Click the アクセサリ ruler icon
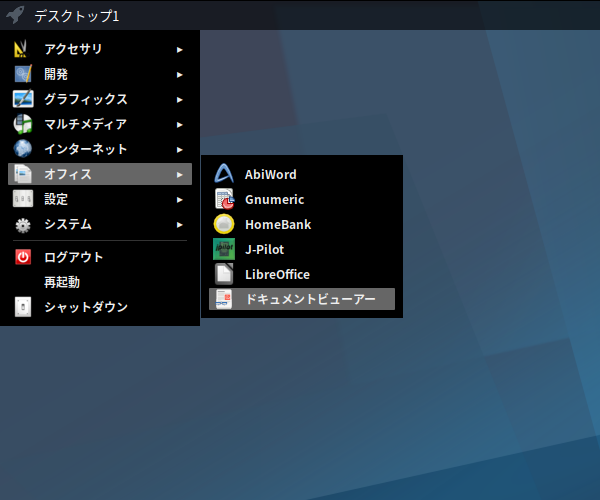600x500 pixels. pos(21,49)
